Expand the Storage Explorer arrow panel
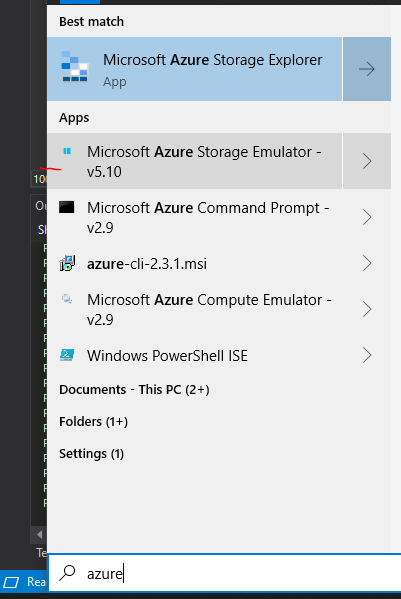 tap(367, 69)
